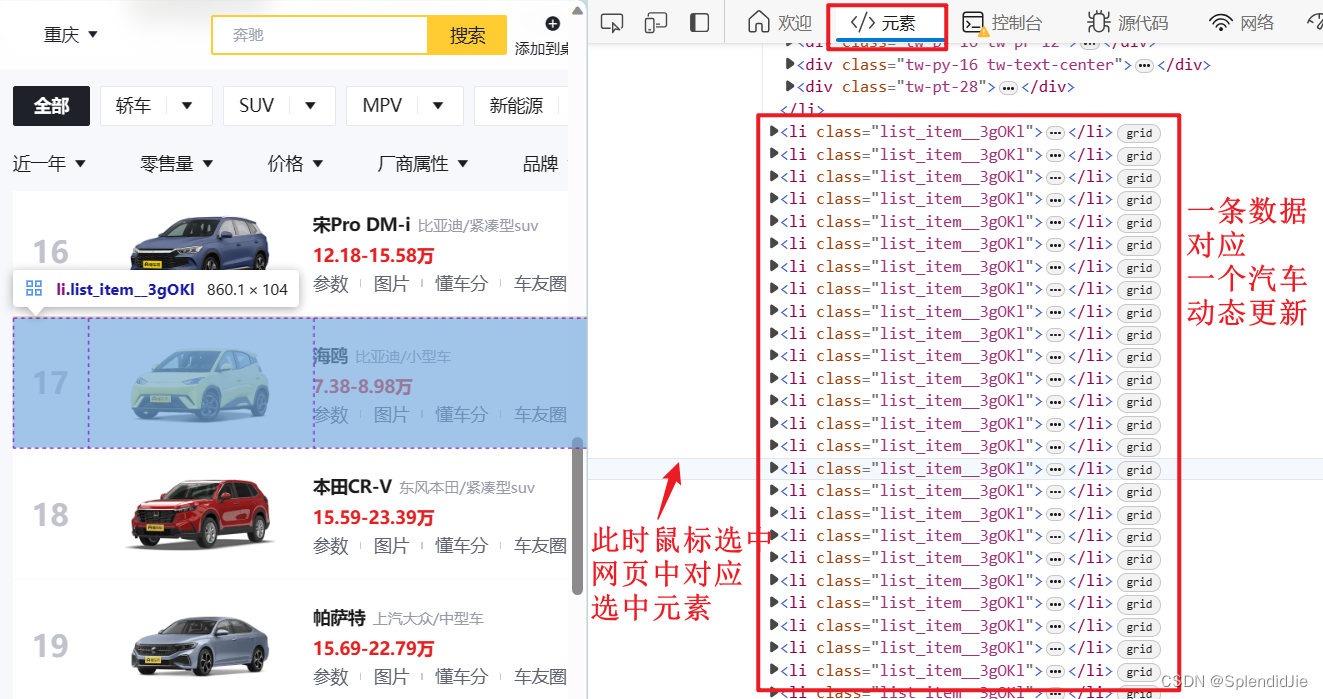The width and height of the screenshot is (1323, 699).
Task: Open the 帕萨特 car image
Action: [201, 646]
